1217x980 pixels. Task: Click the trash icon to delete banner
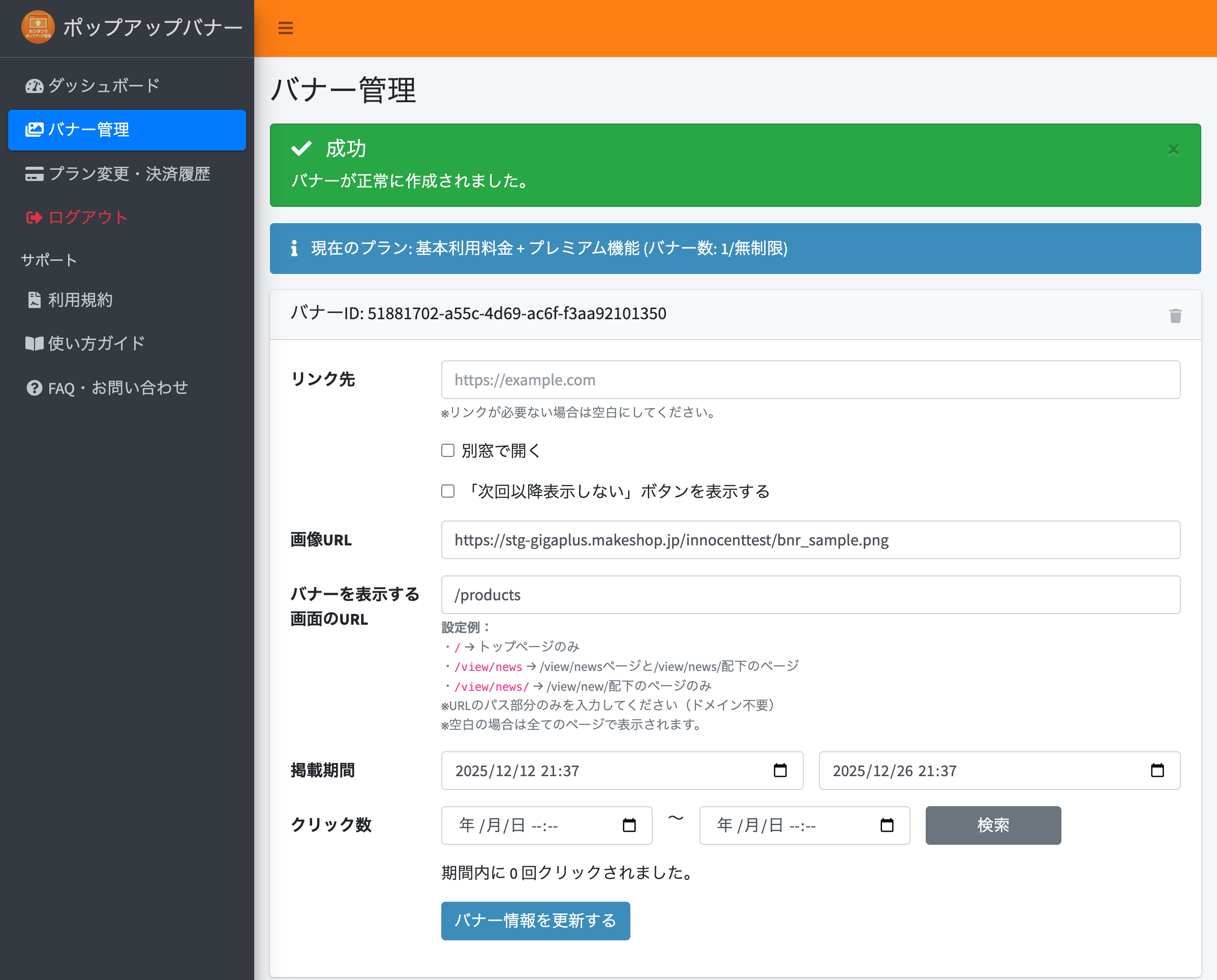[1175, 316]
